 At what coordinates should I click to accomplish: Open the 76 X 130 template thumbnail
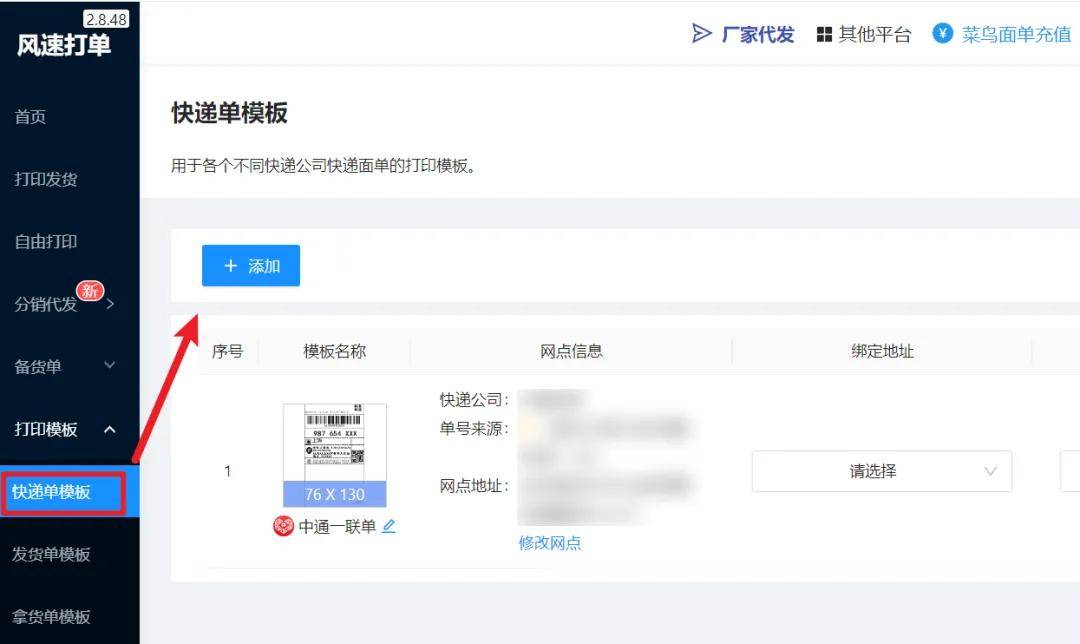(x=334, y=455)
